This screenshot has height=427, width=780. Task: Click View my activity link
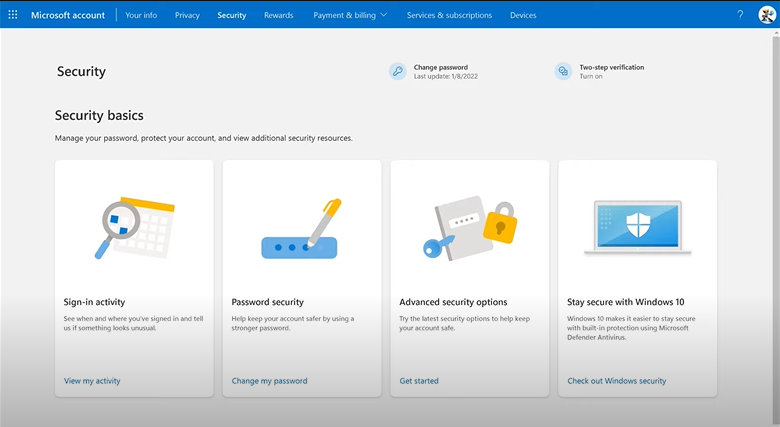92,381
